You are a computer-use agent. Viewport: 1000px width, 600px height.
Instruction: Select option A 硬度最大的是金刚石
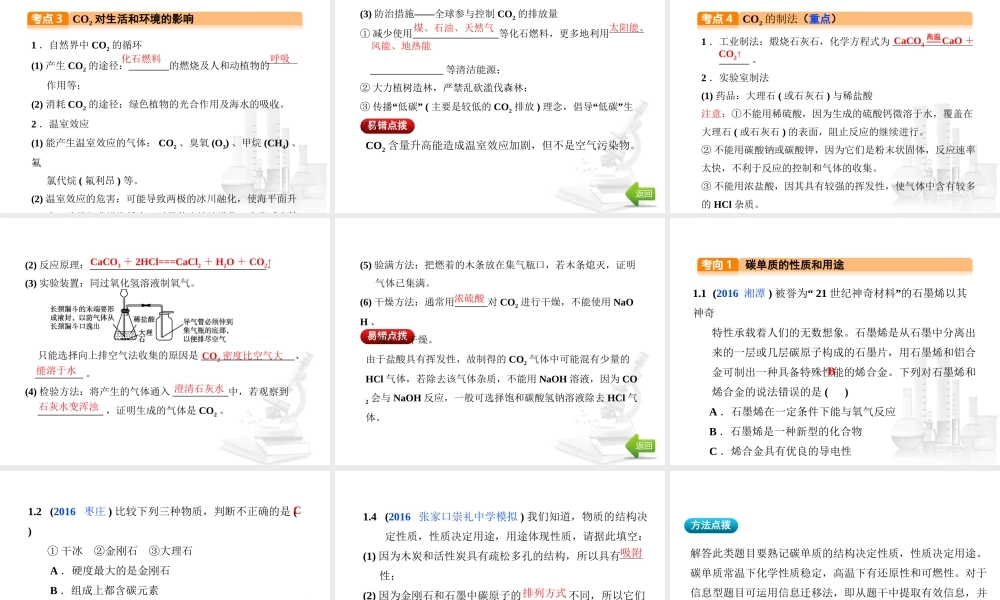click(x=110, y=571)
